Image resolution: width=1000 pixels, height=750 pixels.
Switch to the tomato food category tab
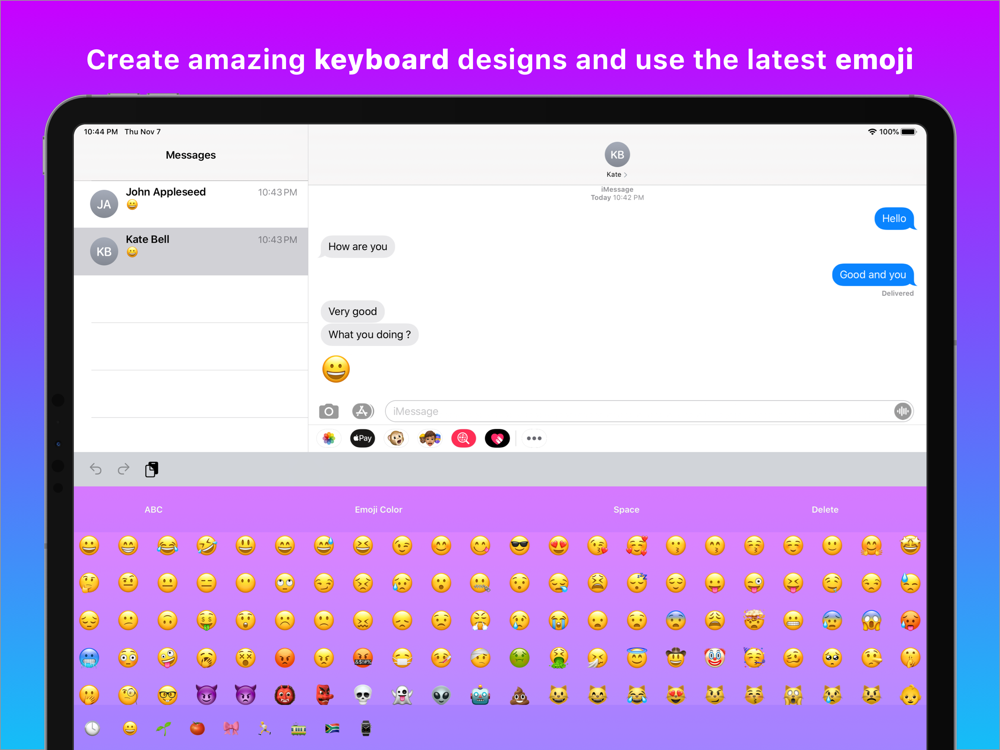198,728
